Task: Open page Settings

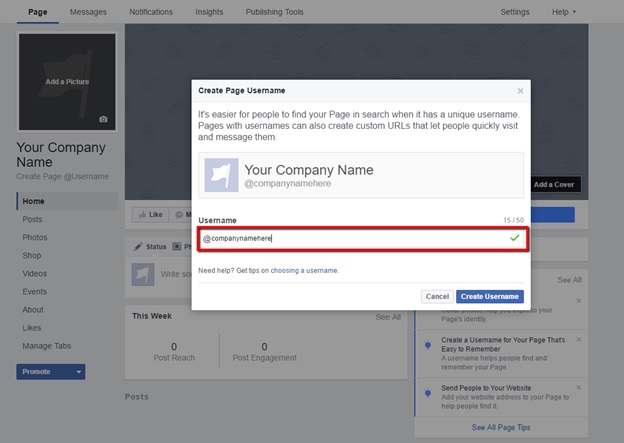Action: pyautogui.click(x=515, y=12)
